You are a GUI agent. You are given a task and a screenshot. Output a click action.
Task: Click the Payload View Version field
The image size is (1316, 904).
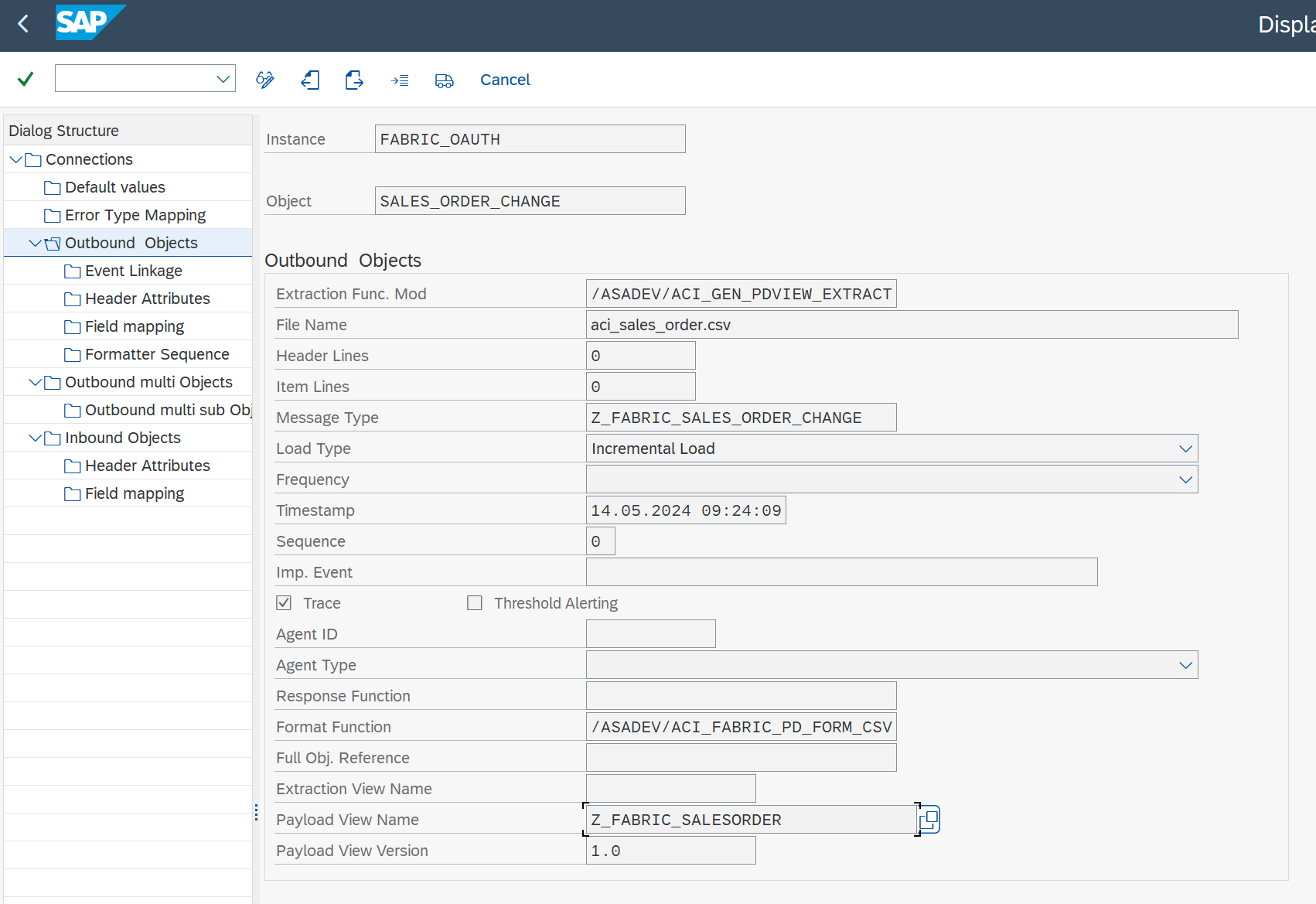(x=671, y=851)
